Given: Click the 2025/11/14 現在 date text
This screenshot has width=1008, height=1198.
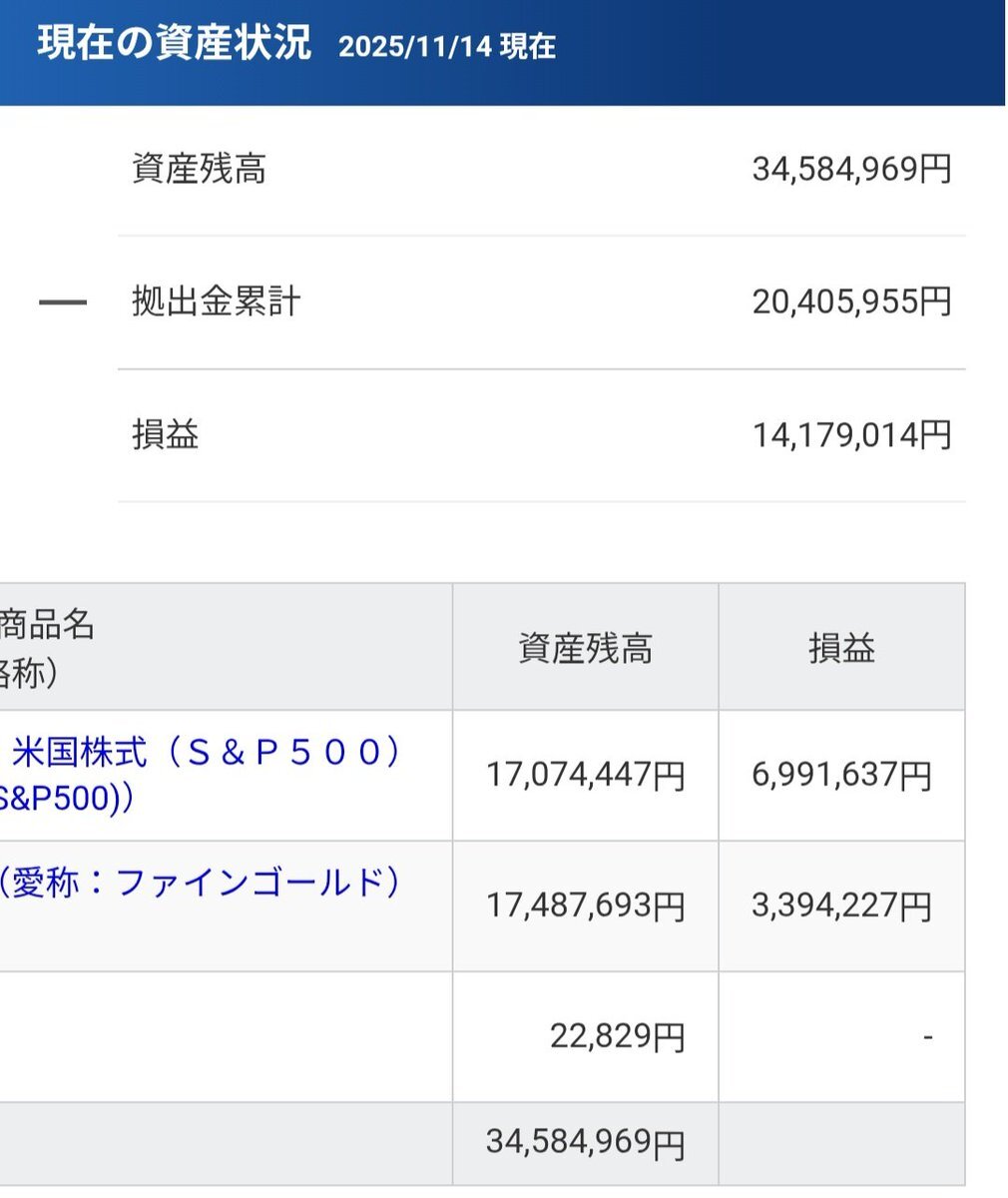Looking at the screenshot, I should 447,47.
